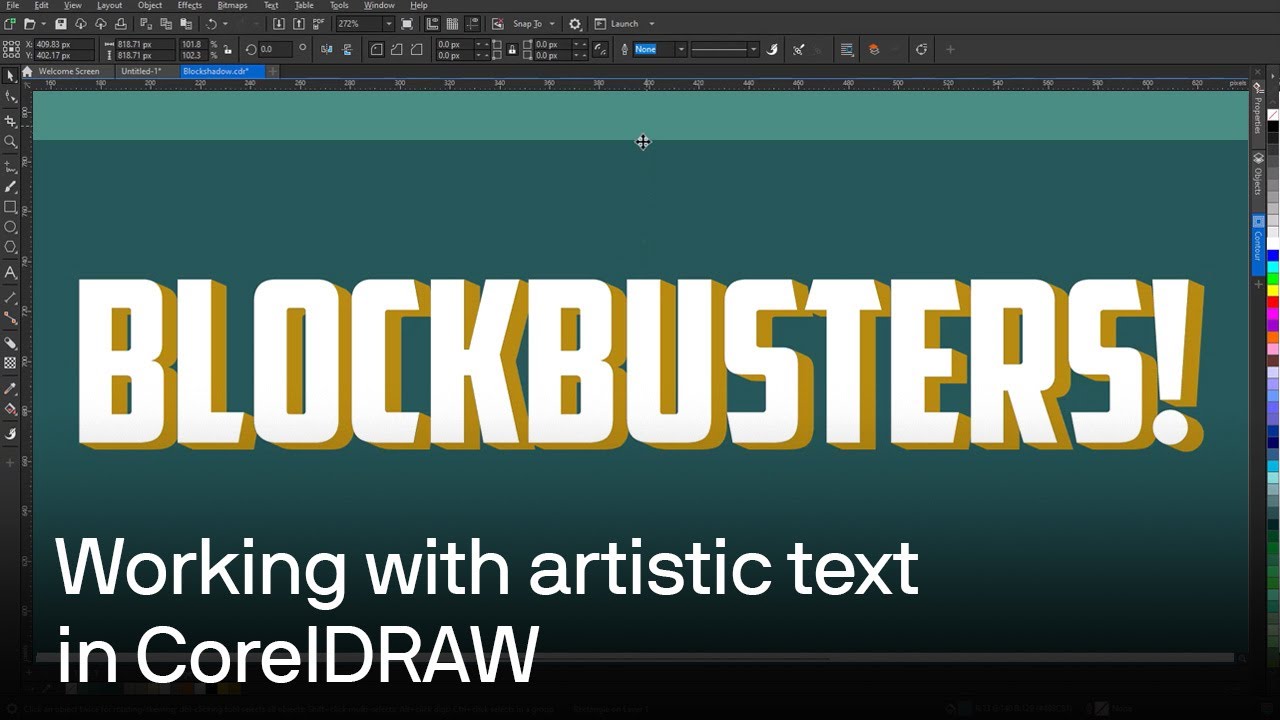This screenshot has height=720, width=1280.
Task: Click Mirror horizontally icon
Action: click(327, 49)
